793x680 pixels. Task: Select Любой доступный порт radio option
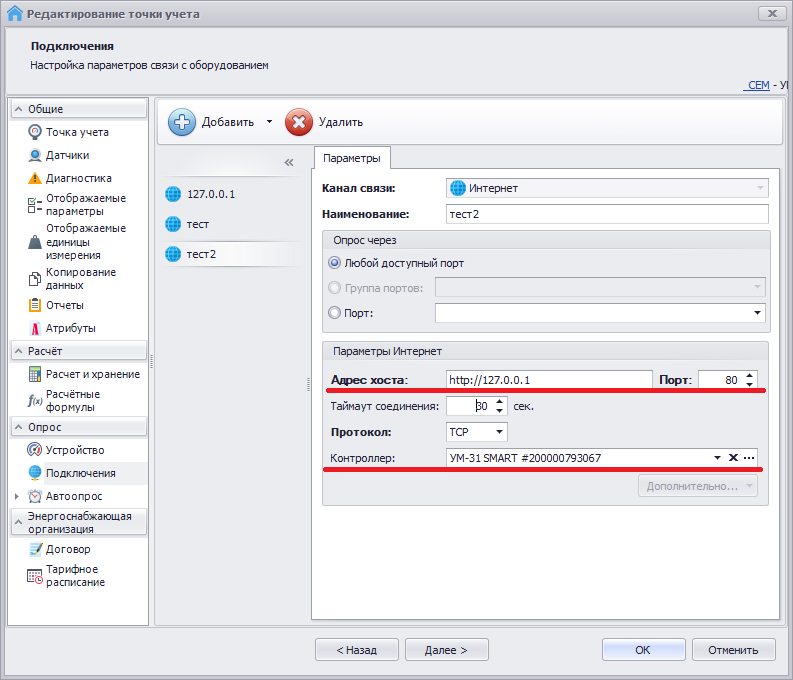pyautogui.click(x=335, y=263)
